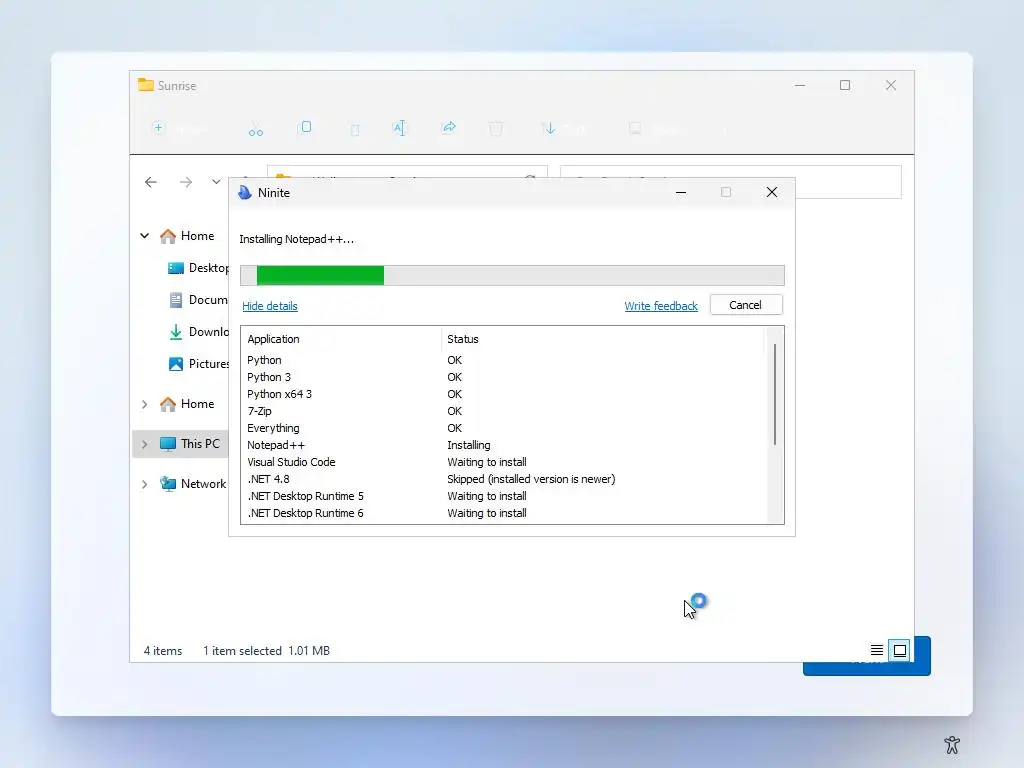Image resolution: width=1024 pixels, height=768 pixels.
Task: Click the Sunrise folder icon in title bar
Action: coord(146,86)
